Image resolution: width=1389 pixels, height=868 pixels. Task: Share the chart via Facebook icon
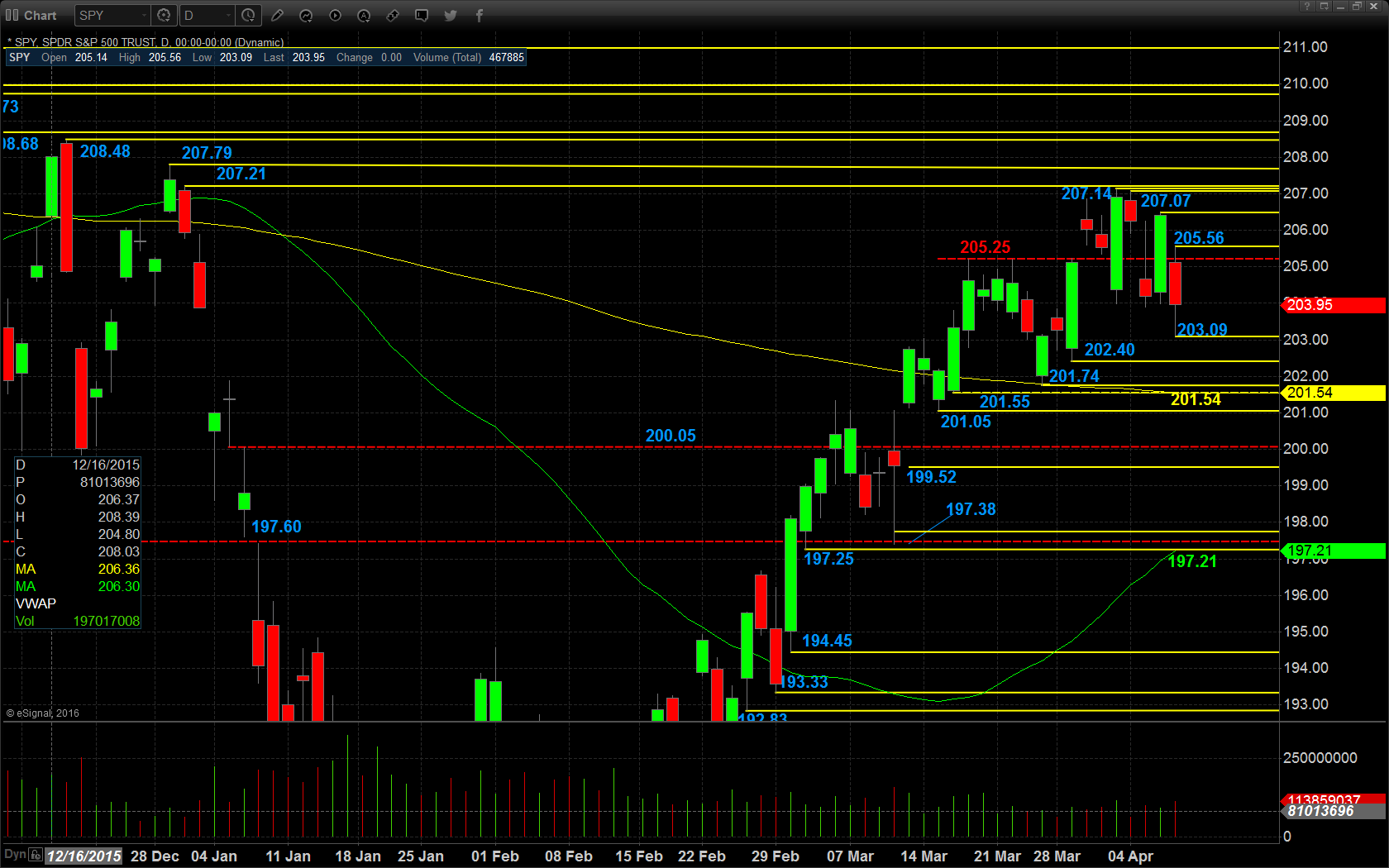(x=480, y=15)
